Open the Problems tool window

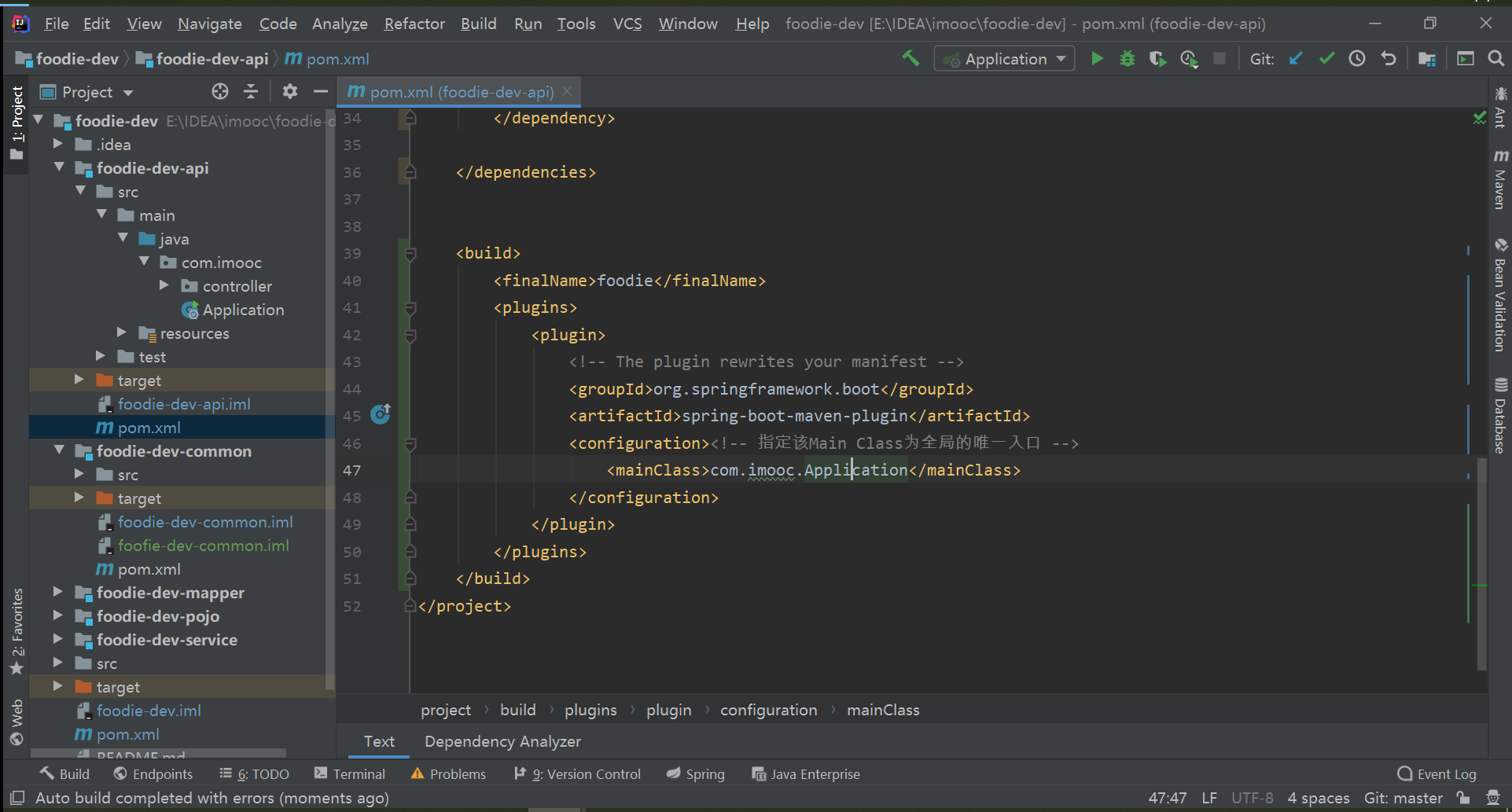click(448, 774)
